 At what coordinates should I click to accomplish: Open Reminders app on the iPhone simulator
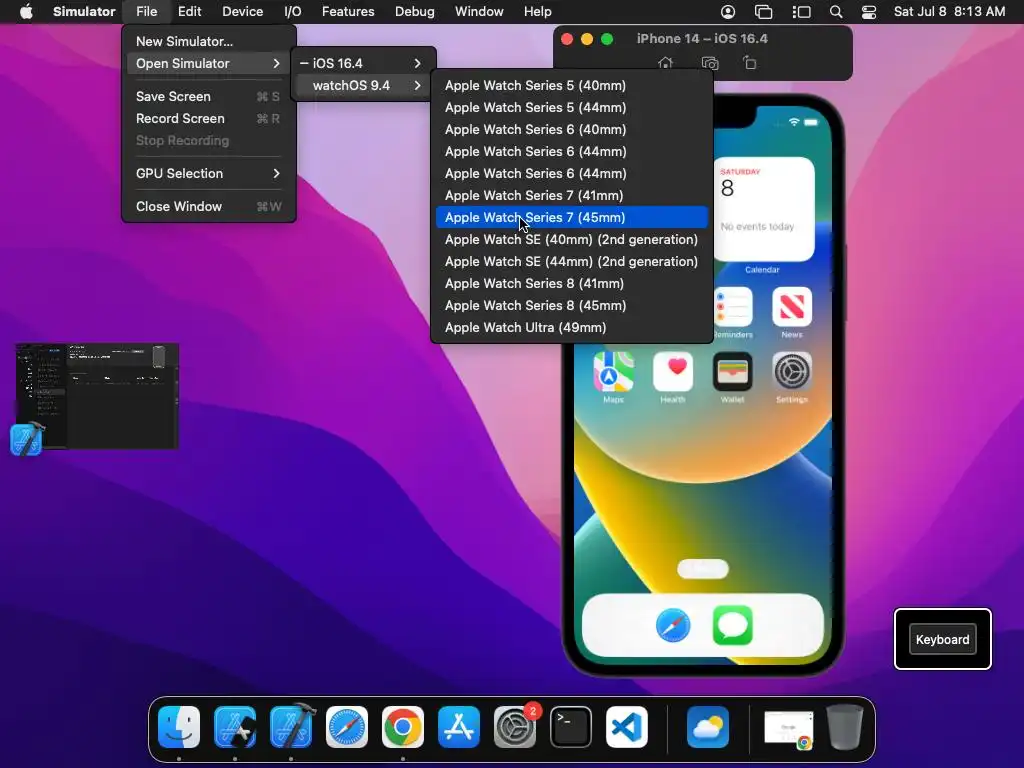click(x=733, y=306)
